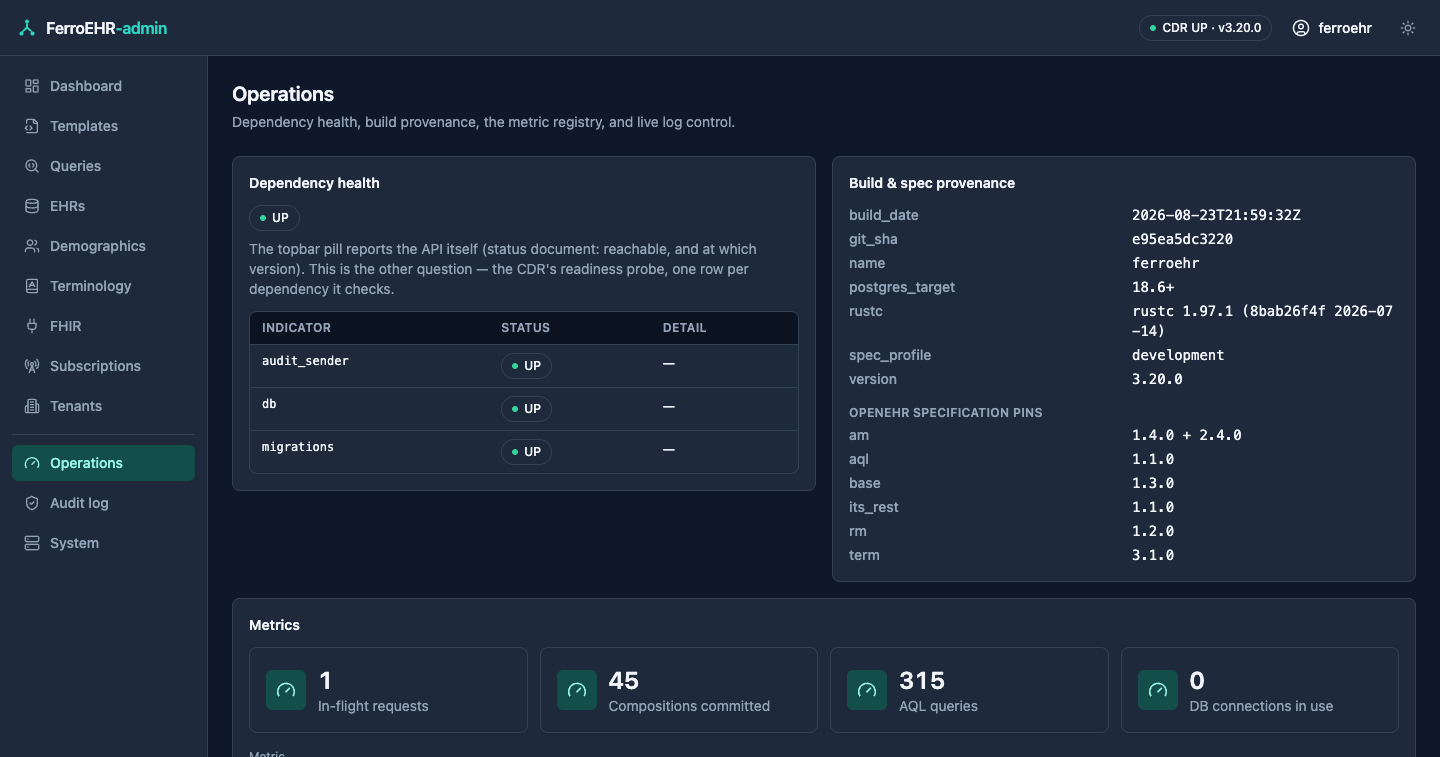Click the spec_profile value development
This screenshot has width=1440, height=757.
pyautogui.click(x=1178, y=355)
